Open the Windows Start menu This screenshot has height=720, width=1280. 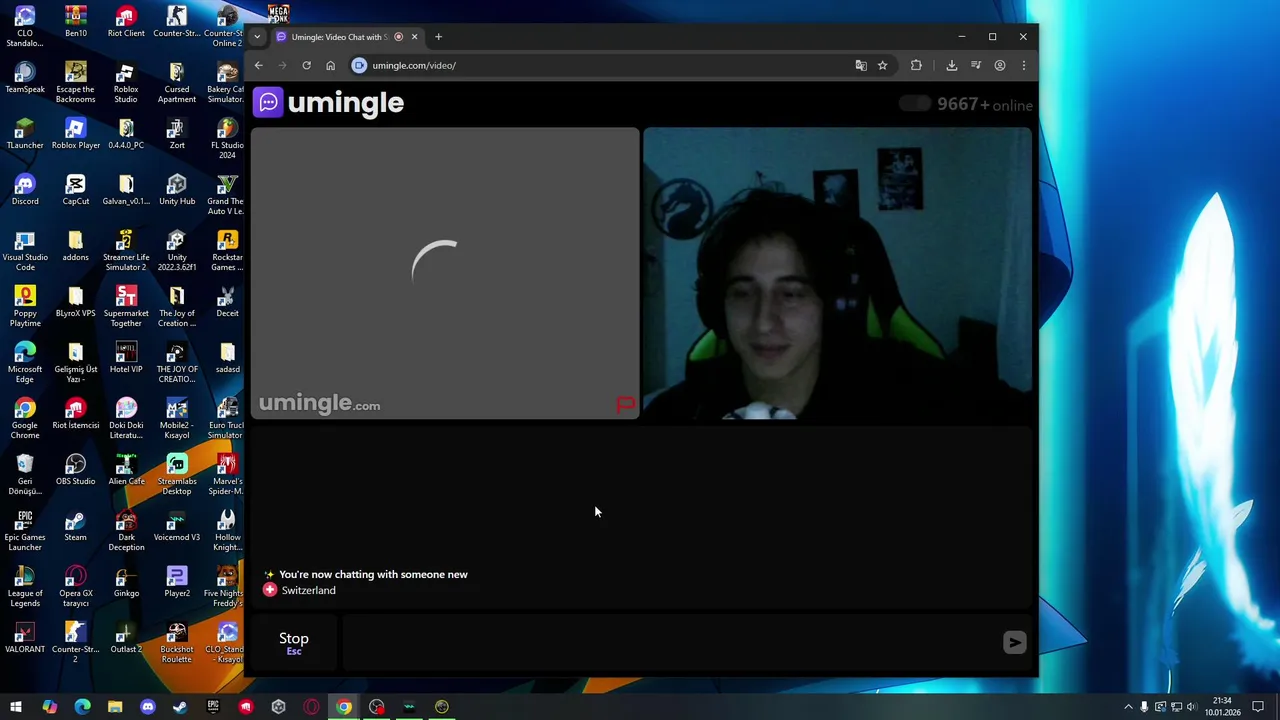[16, 707]
